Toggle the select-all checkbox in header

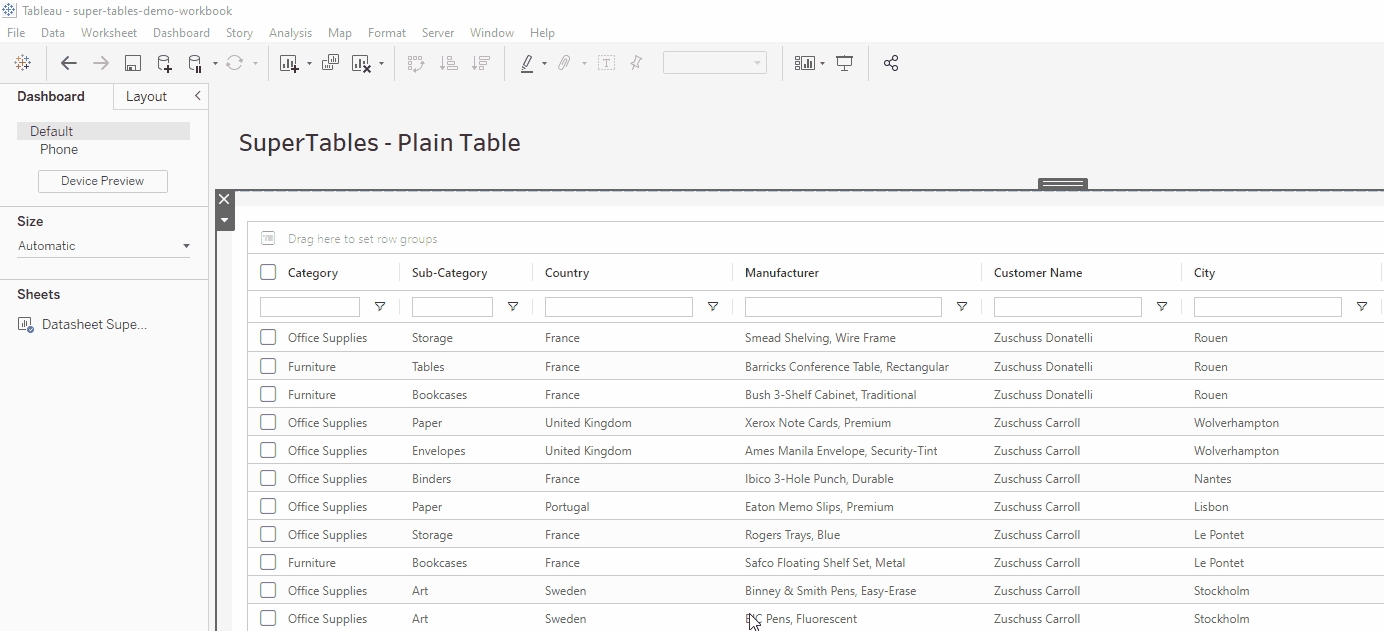tap(268, 272)
